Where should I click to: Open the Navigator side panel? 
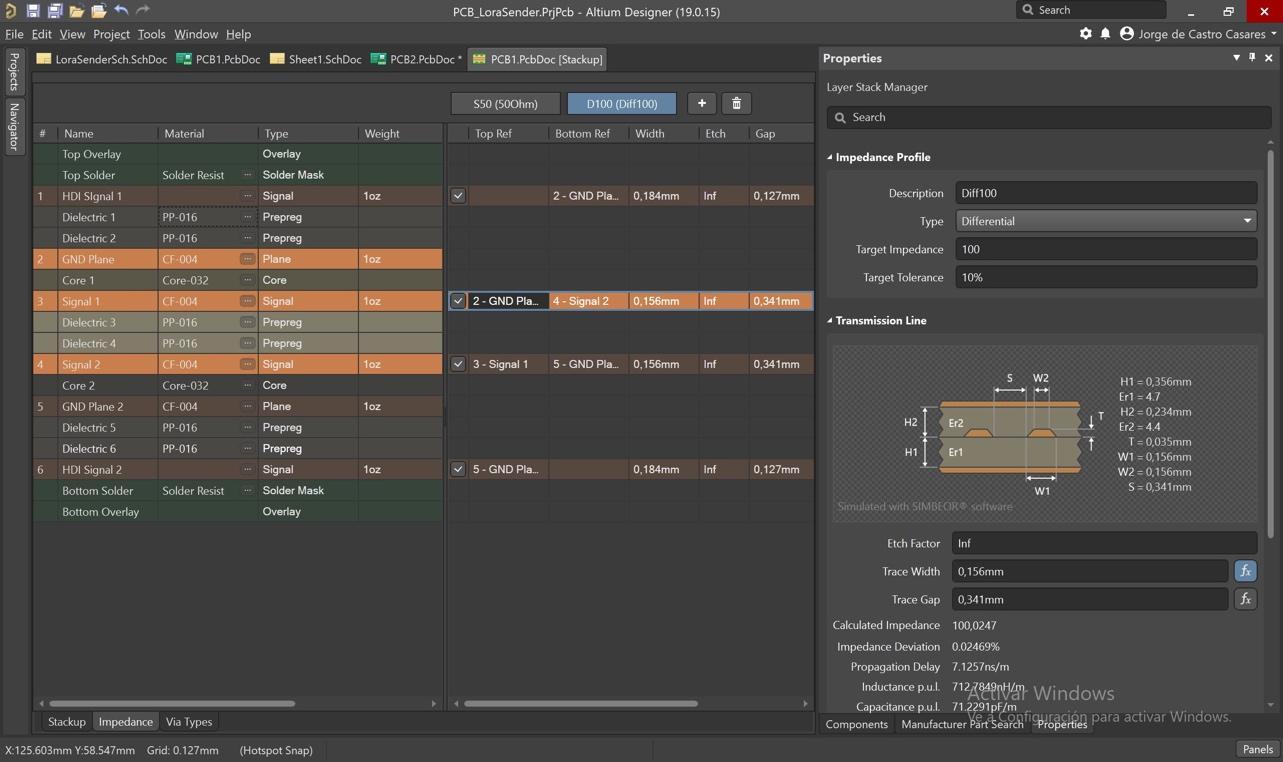click(x=14, y=127)
